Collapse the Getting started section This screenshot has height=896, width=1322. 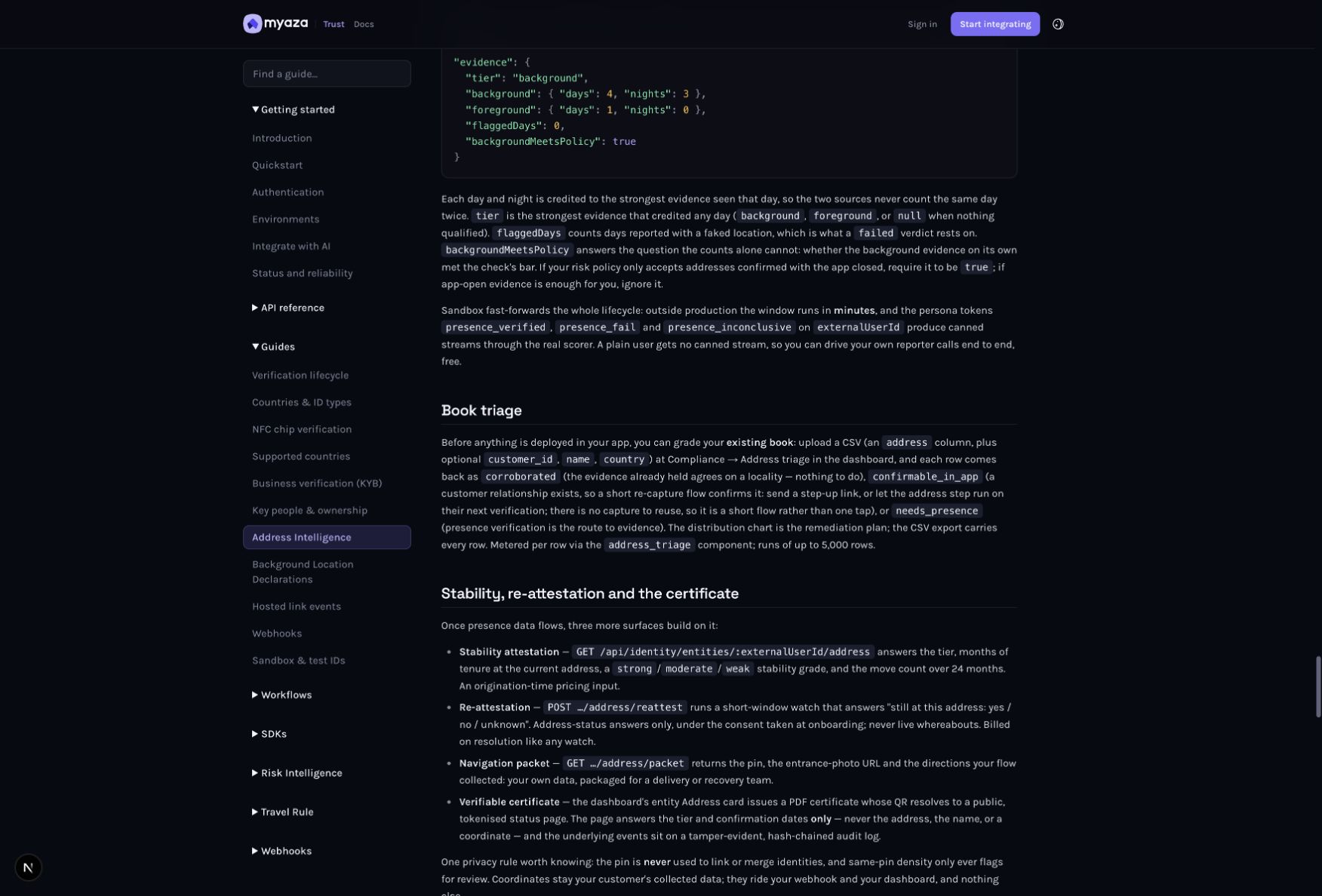tap(293, 109)
